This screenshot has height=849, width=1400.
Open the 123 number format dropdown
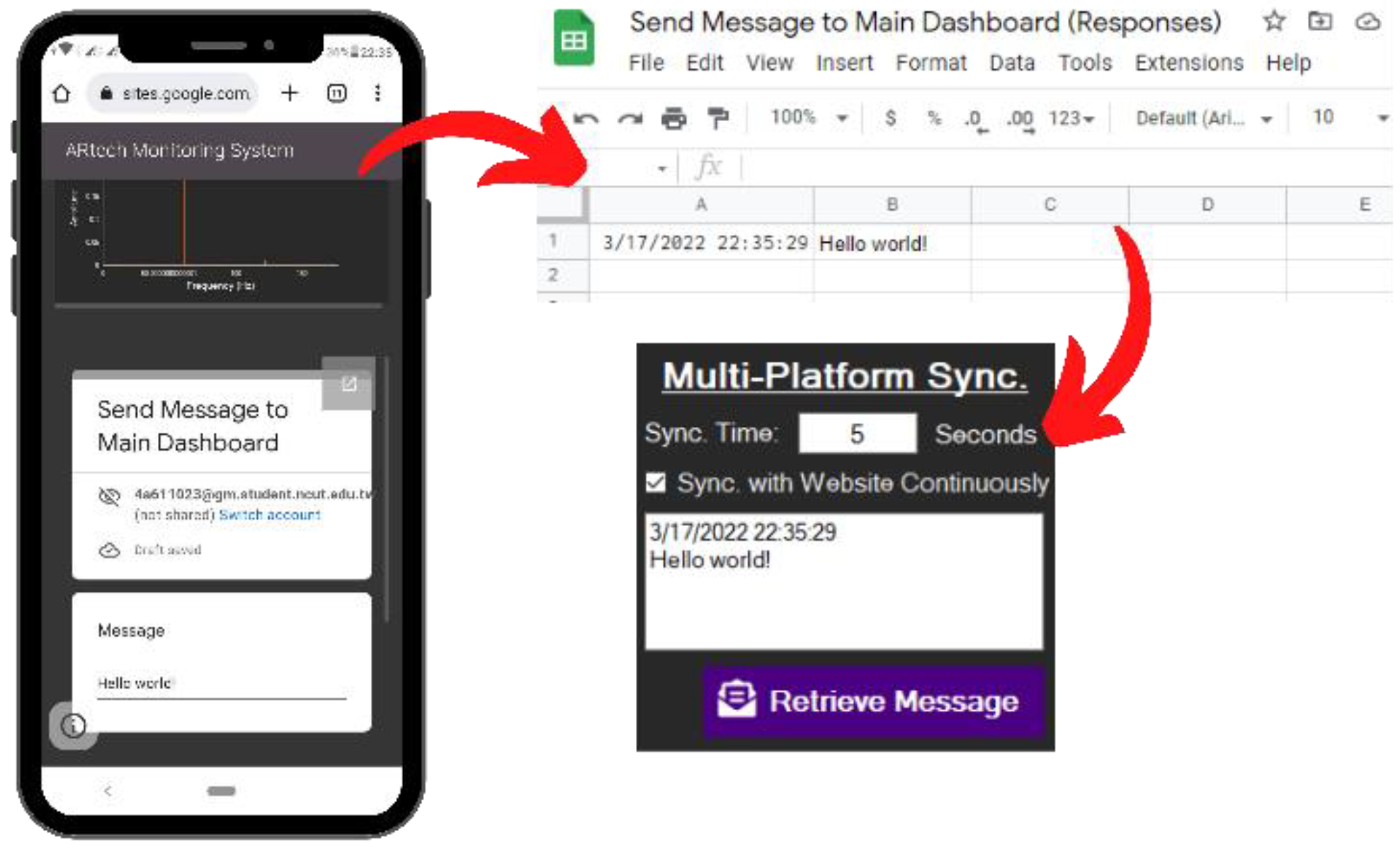pyautogui.click(x=1071, y=118)
